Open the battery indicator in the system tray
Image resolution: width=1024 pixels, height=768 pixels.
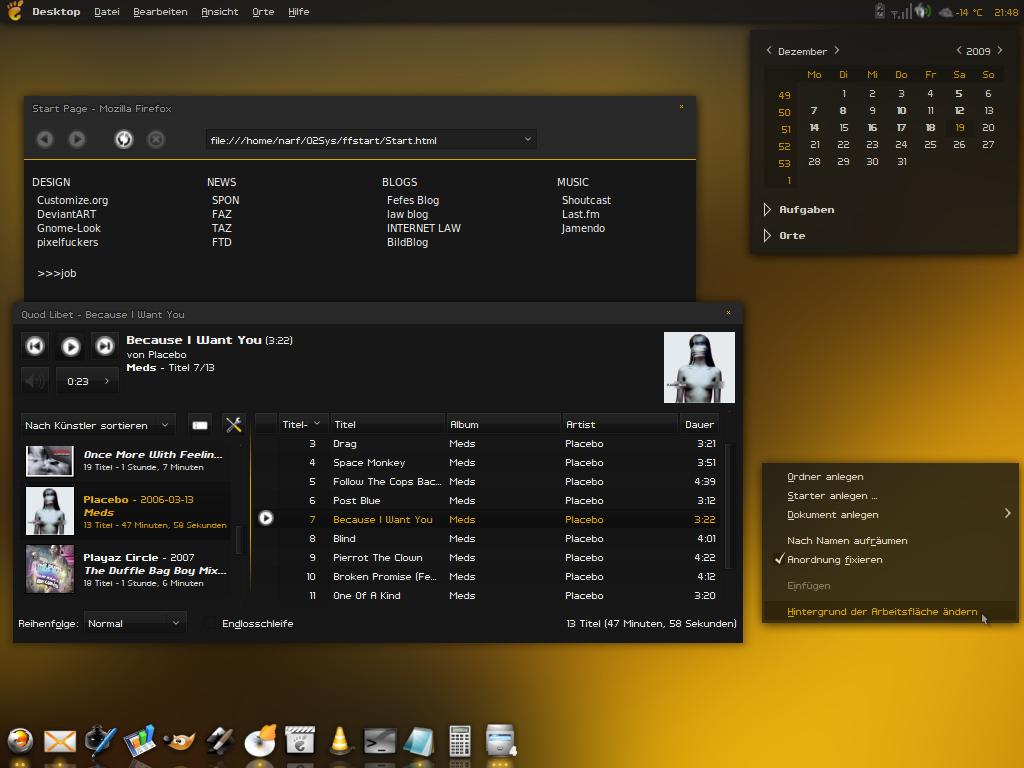click(880, 11)
